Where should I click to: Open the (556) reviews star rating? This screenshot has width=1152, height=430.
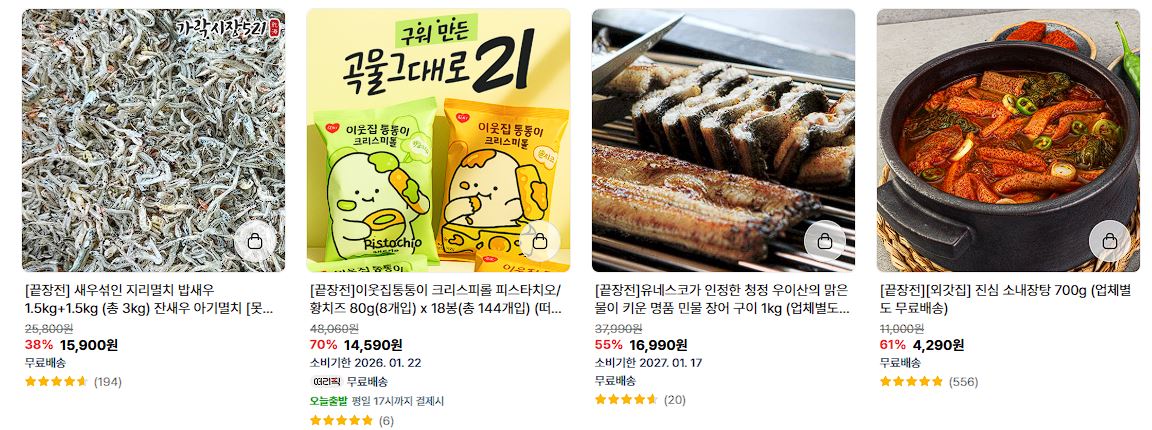point(929,381)
